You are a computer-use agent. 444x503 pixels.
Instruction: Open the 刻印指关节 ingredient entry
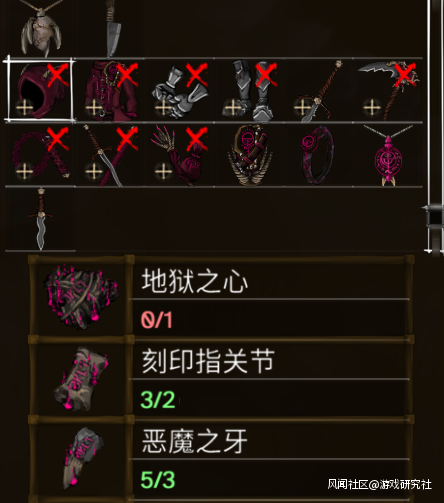click(x=222, y=377)
